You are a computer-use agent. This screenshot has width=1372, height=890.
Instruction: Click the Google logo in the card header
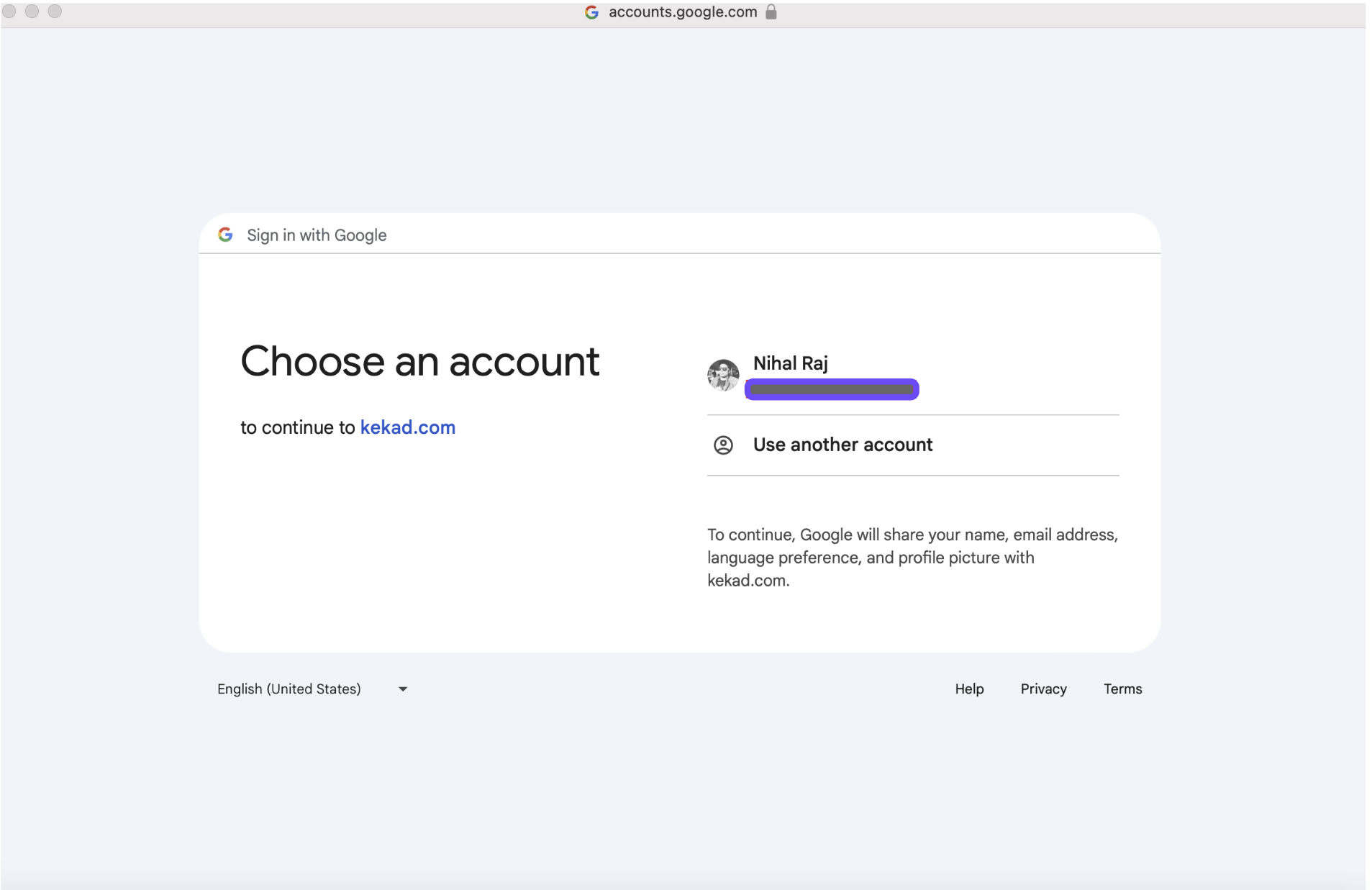click(225, 235)
